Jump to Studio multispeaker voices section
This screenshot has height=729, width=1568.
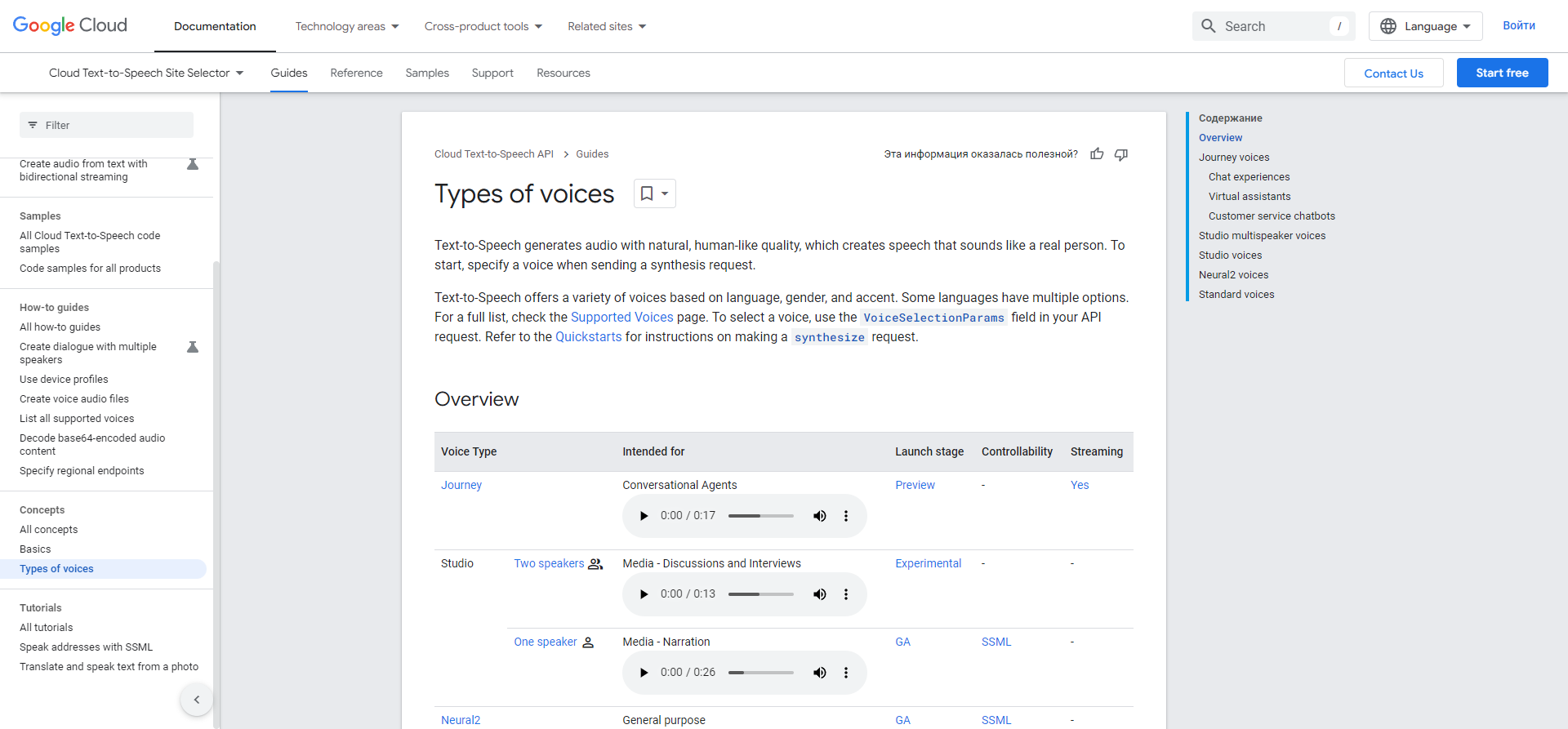[1262, 236]
